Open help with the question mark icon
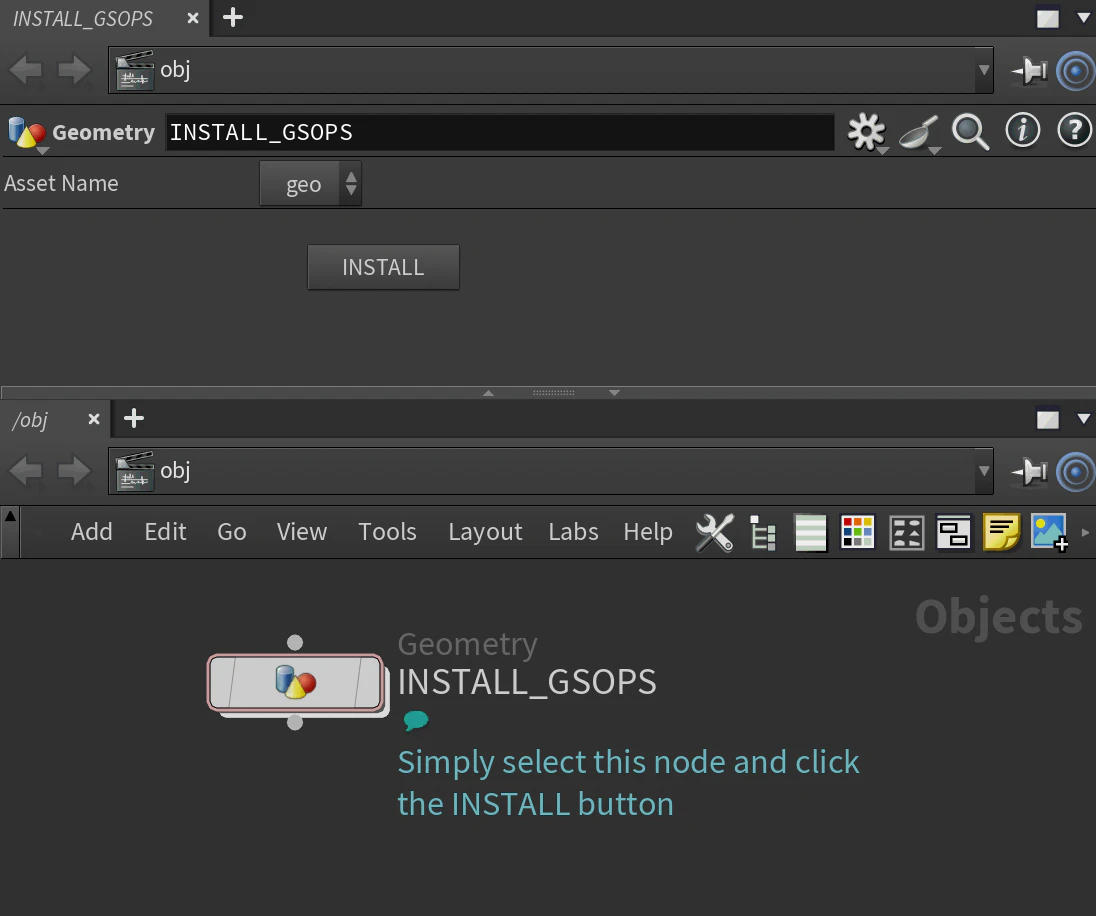The height and width of the screenshot is (916, 1096). tap(1074, 131)
